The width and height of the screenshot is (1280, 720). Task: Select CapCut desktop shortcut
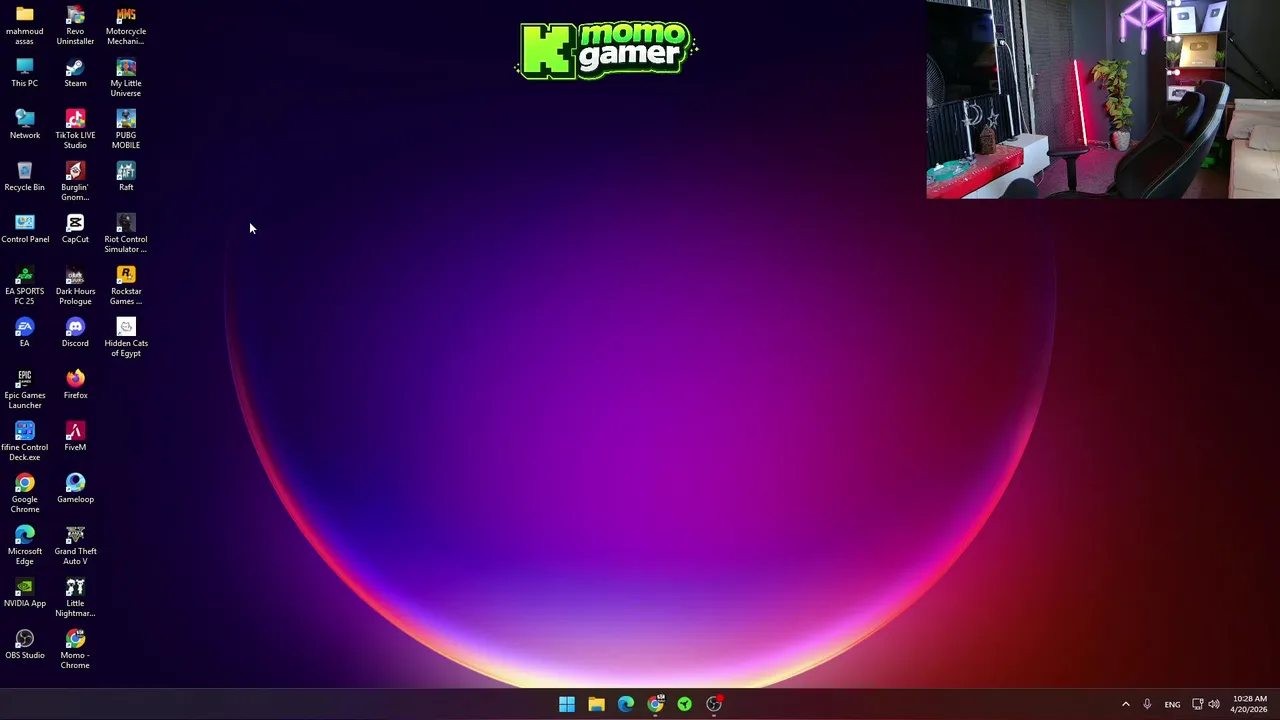[75, 229]
